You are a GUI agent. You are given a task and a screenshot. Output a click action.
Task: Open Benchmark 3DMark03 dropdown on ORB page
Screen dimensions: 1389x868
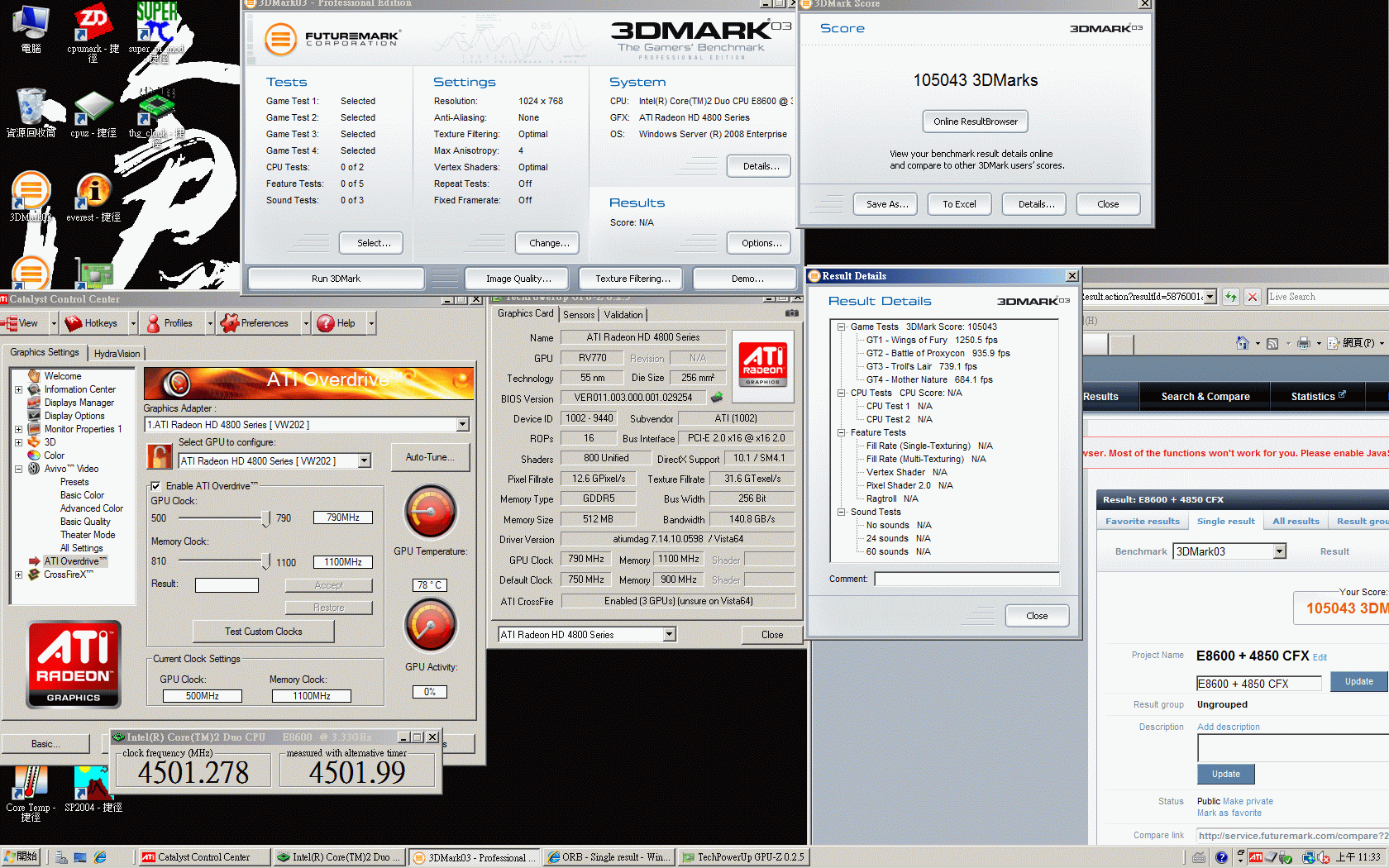coord(1280,551)
